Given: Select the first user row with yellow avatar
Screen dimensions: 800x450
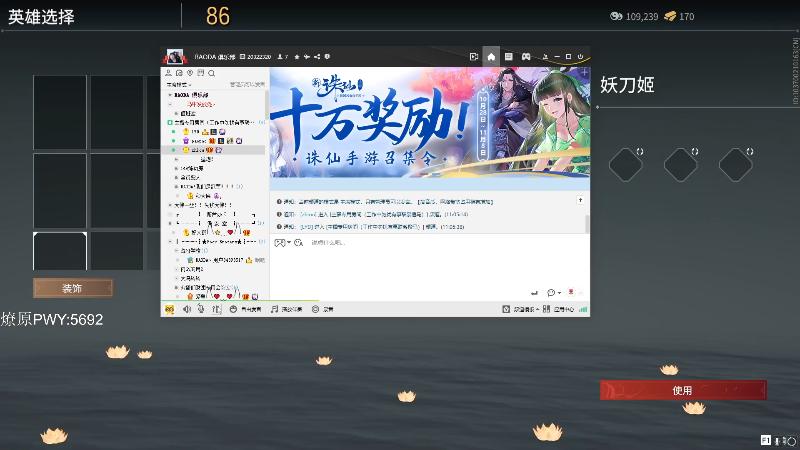Looking at the screenshot, I should [x=213, y=132].
